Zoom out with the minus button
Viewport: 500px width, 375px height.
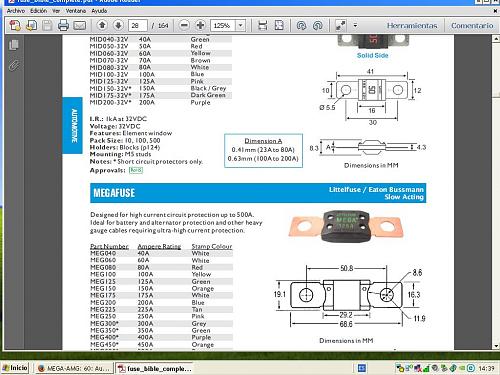[184, 25]
